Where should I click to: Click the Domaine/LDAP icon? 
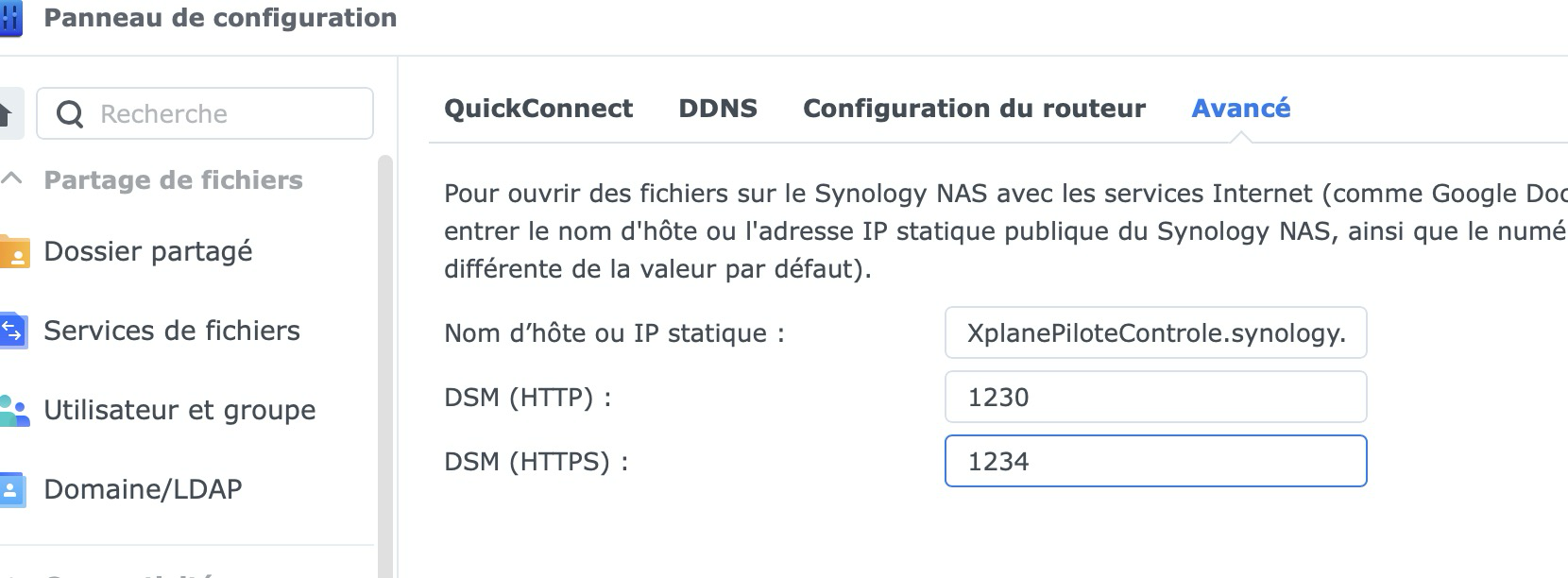pyautogui.click(x=13, y=489)
